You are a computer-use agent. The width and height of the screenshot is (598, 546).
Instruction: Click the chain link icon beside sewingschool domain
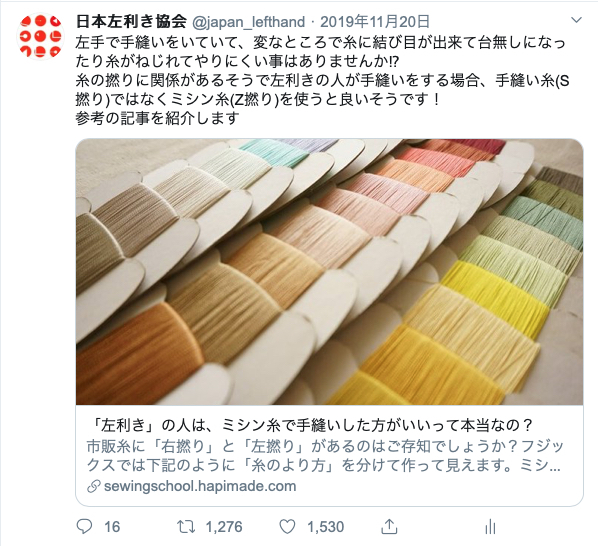(x=93, y=487)
